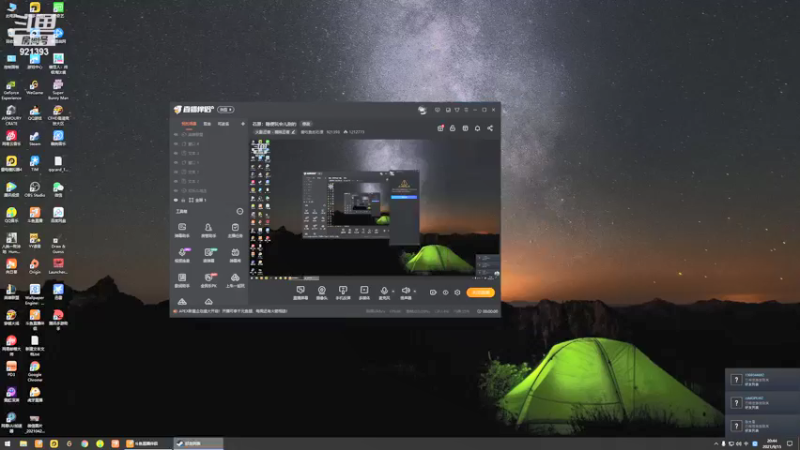Open the top Steam friend notification toast
The height and width of the screenshot is (450, 800).
coord(762,380)
